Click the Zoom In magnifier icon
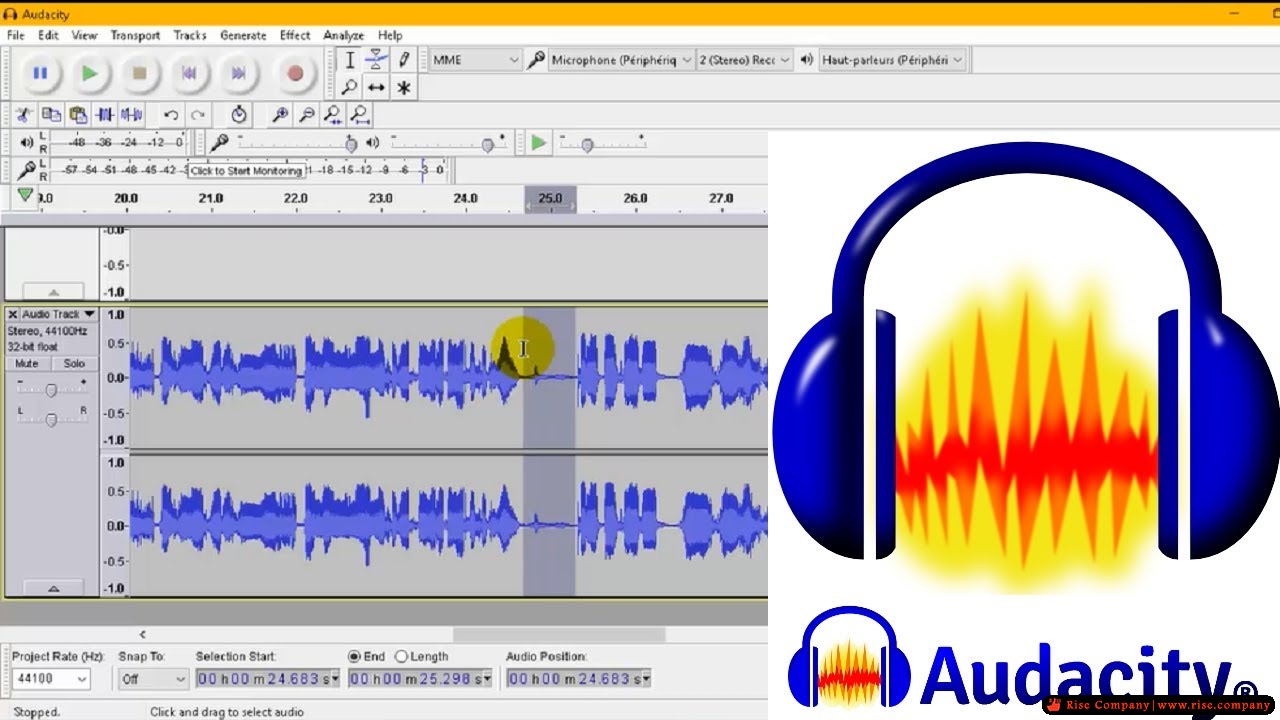The image size is (1280, 720). (x=280, y=115)
